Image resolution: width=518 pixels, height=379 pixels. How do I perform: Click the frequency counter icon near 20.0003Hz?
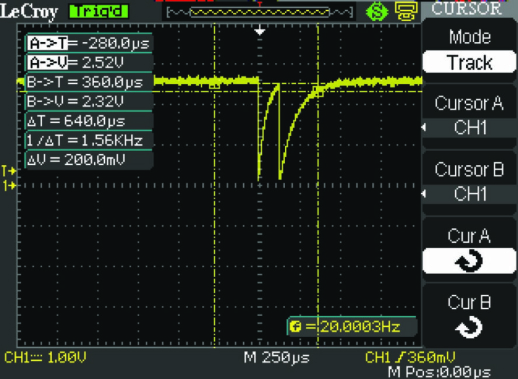(x=295, y=327)
